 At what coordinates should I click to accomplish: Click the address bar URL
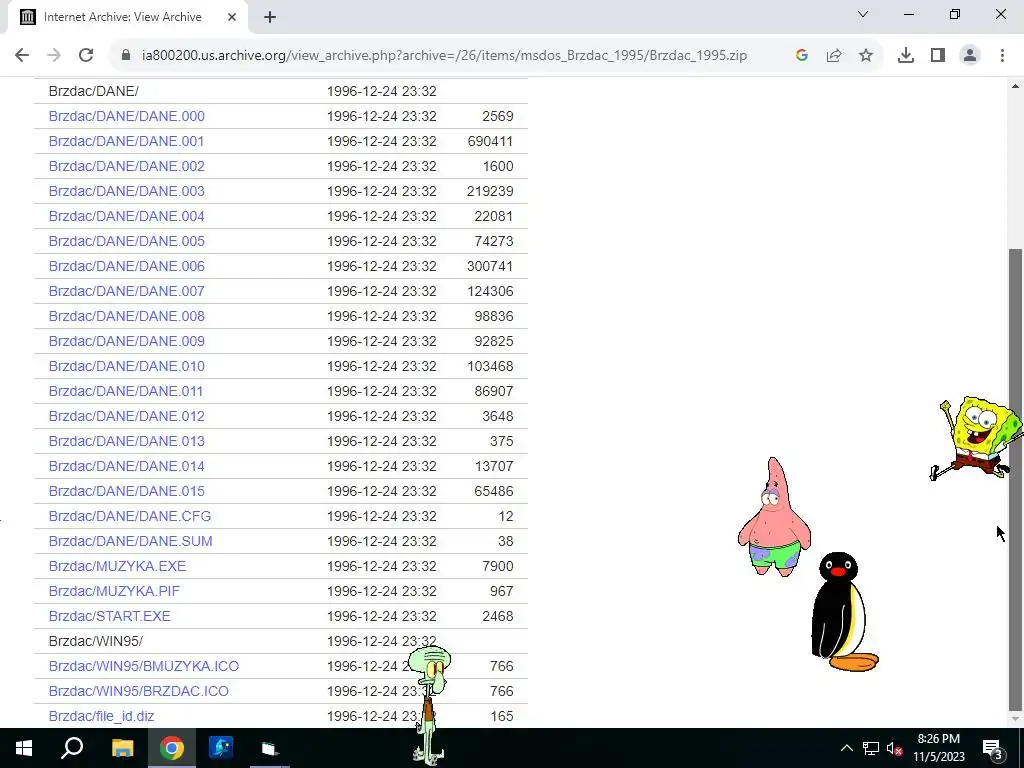[x=444, y=56]
